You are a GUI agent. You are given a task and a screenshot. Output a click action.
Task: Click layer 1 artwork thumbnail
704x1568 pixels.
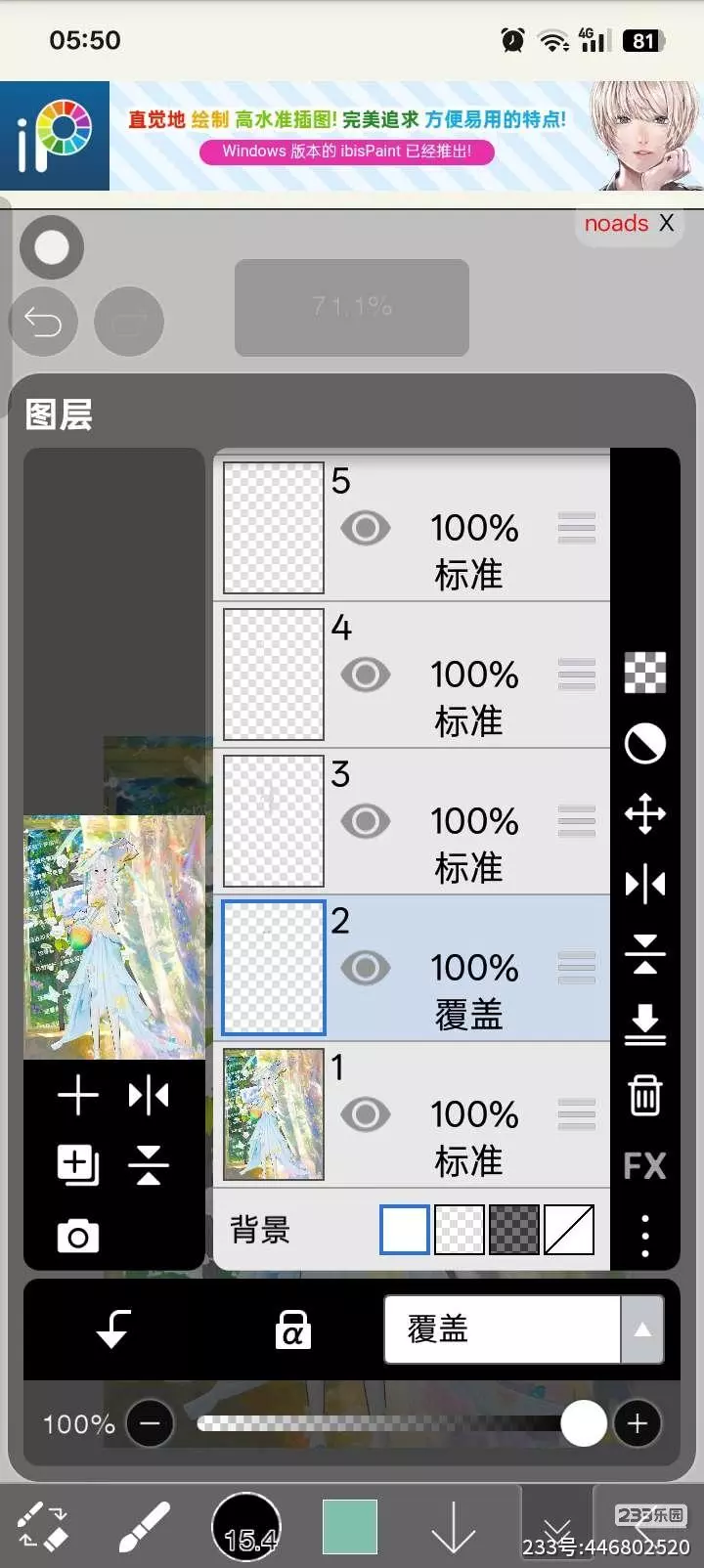tap(274, 1114)
